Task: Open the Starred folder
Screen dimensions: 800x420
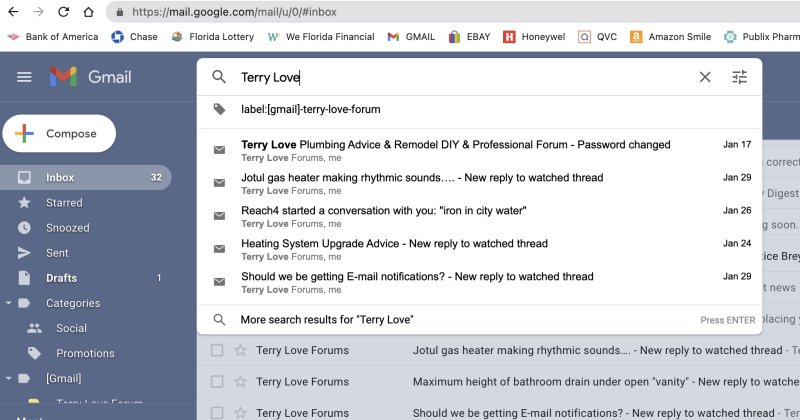Action: tap(86, 203)
